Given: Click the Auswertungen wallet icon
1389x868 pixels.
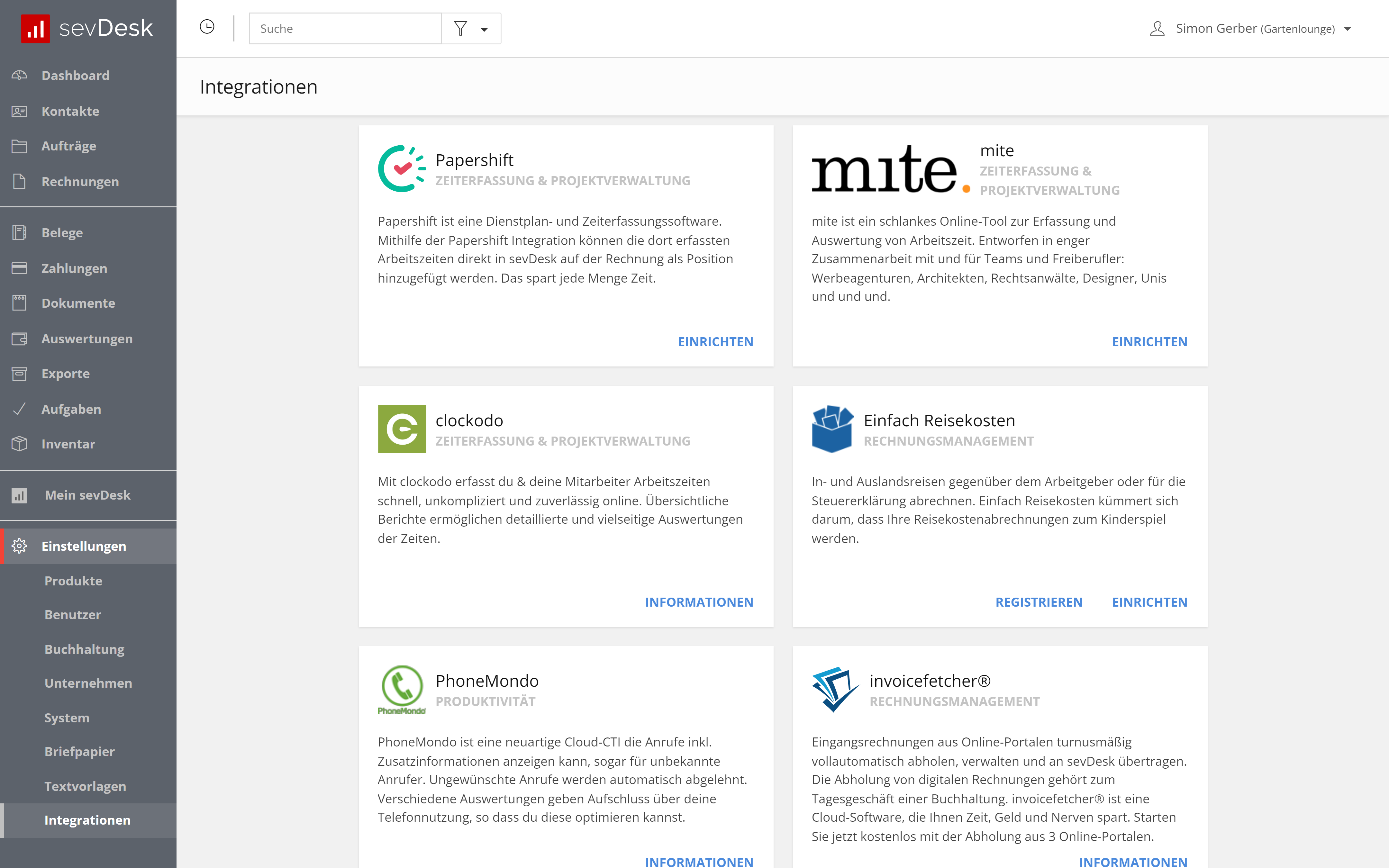Looking at the screenshot, I should [20, 339].
